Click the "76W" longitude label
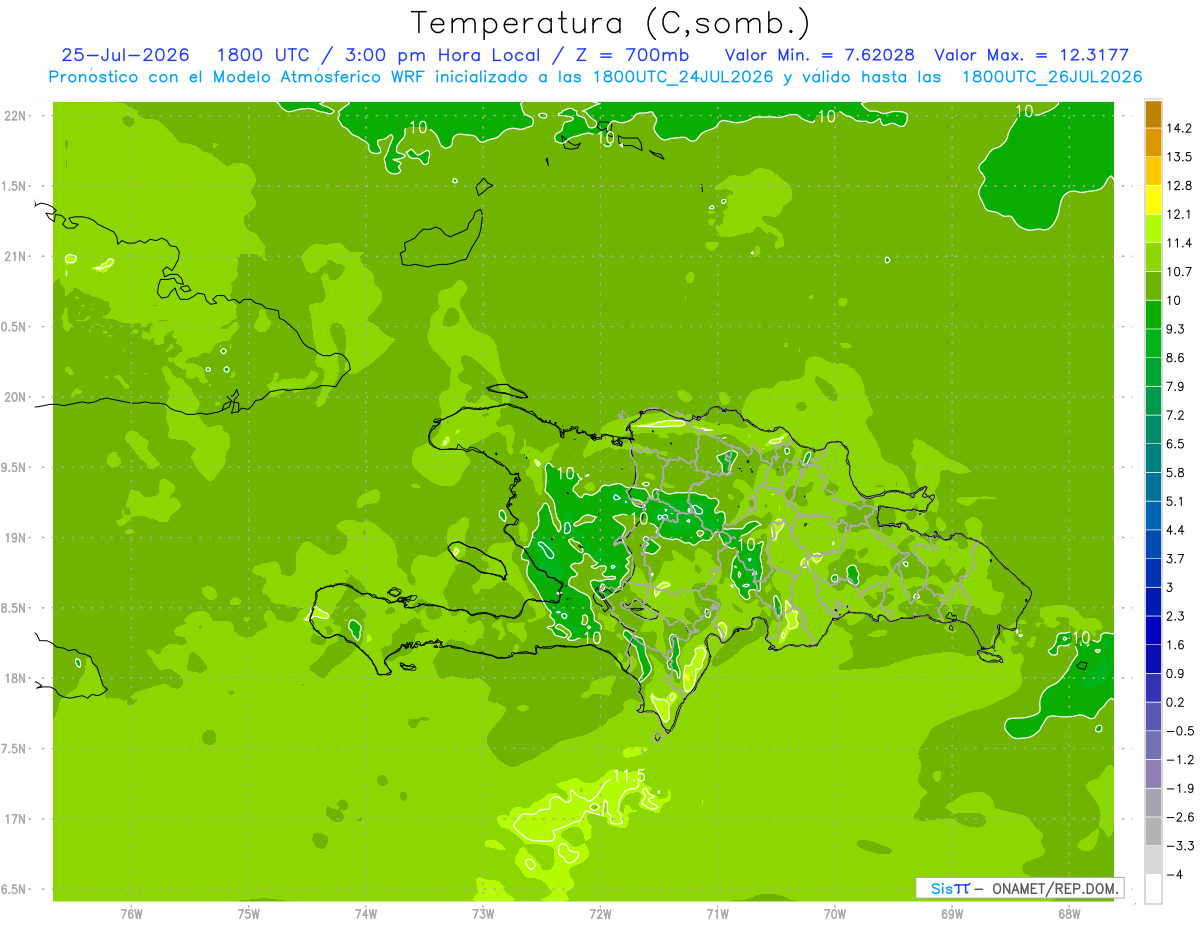This screenshot has width=1200, height=927. (x=131, y=912)
